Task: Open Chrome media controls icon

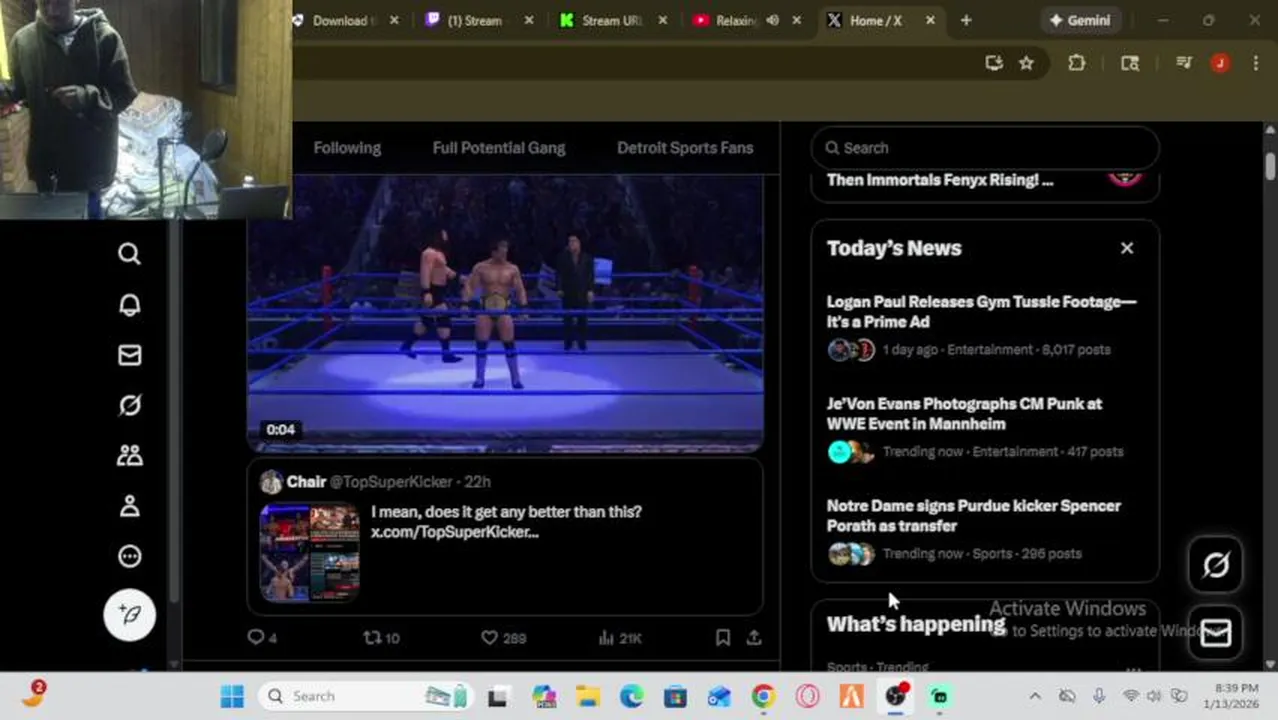Action: (1184, 63)
